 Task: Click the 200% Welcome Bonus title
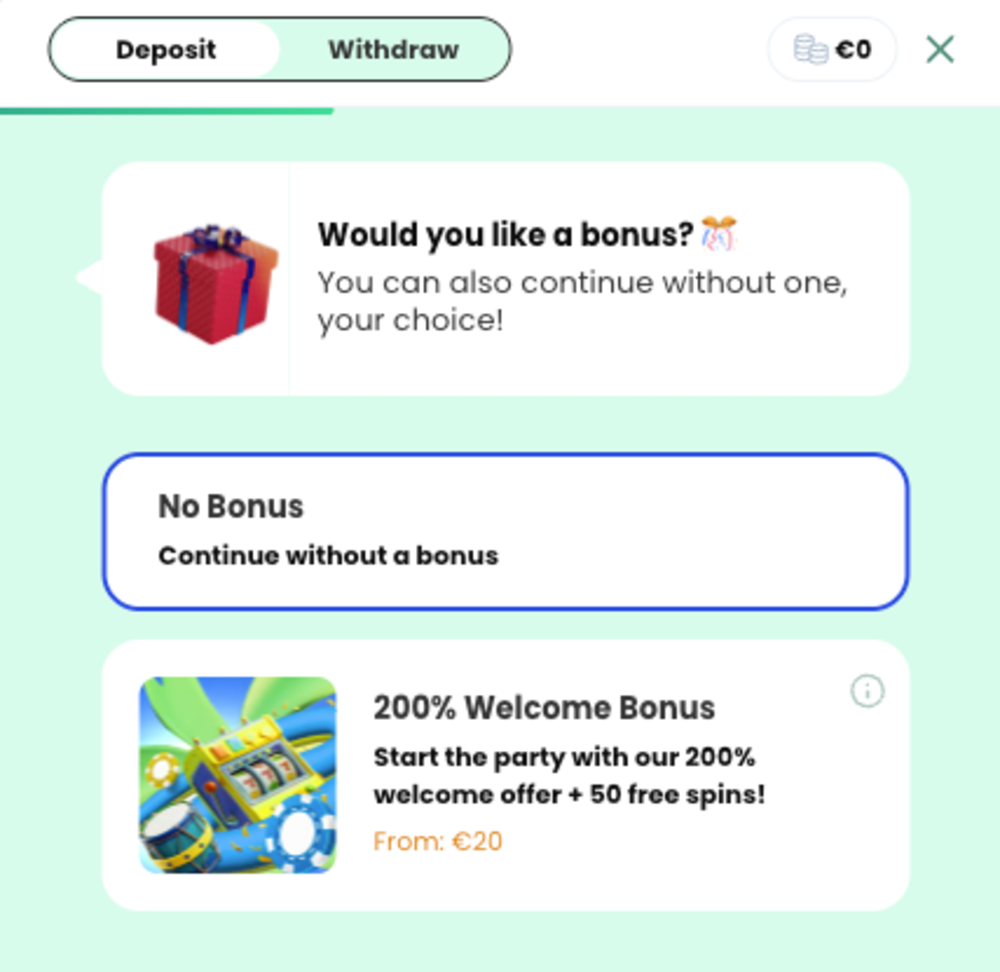(x=544, y=707)
